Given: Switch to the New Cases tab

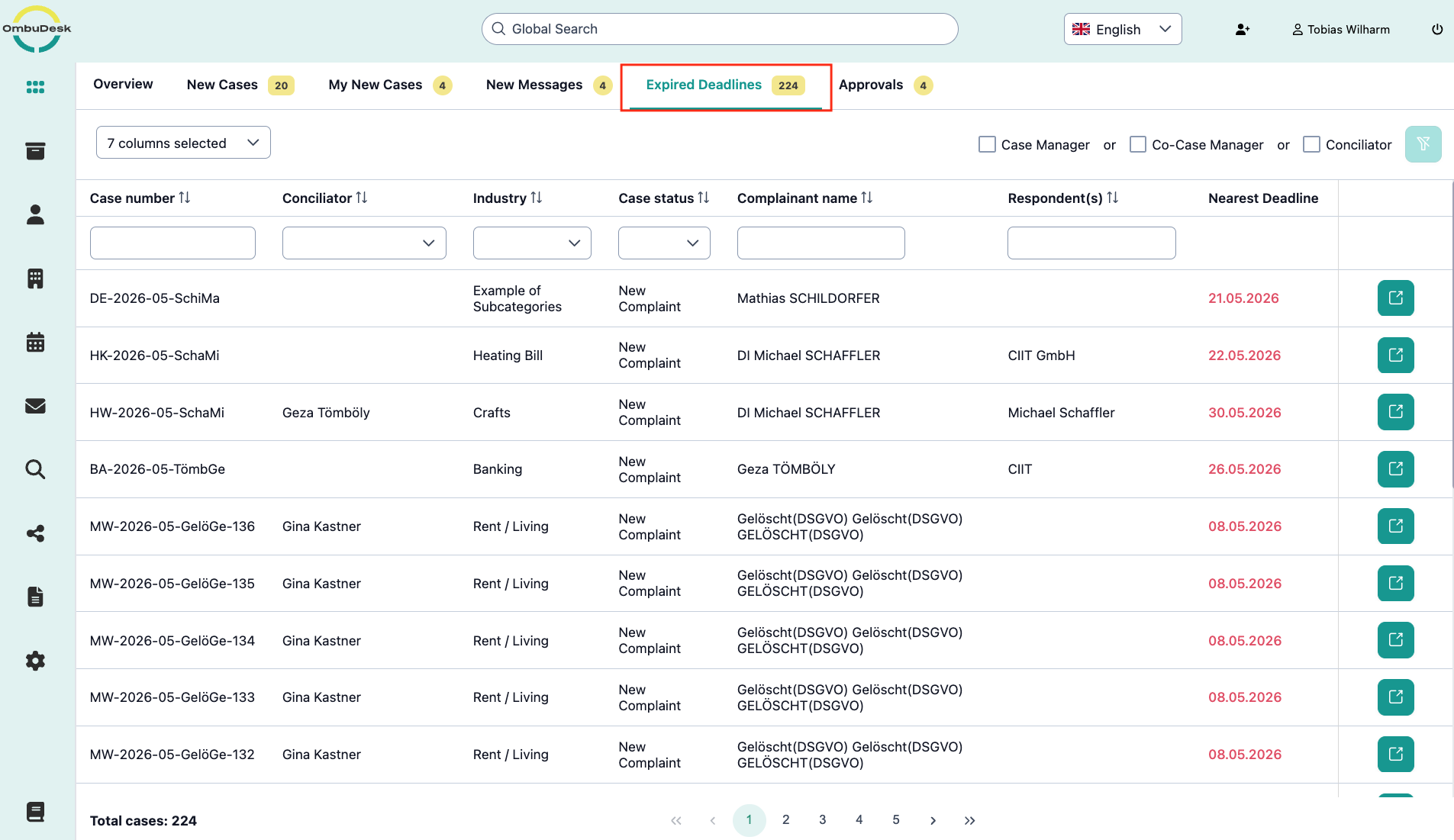Looking at the screenshot, I should (x=240, y=85).
